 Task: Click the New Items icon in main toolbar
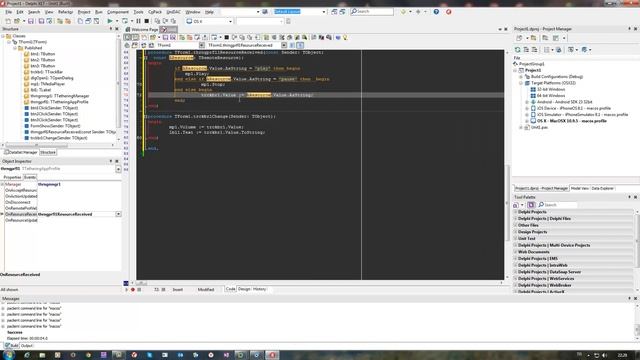[x=8, y=21]
